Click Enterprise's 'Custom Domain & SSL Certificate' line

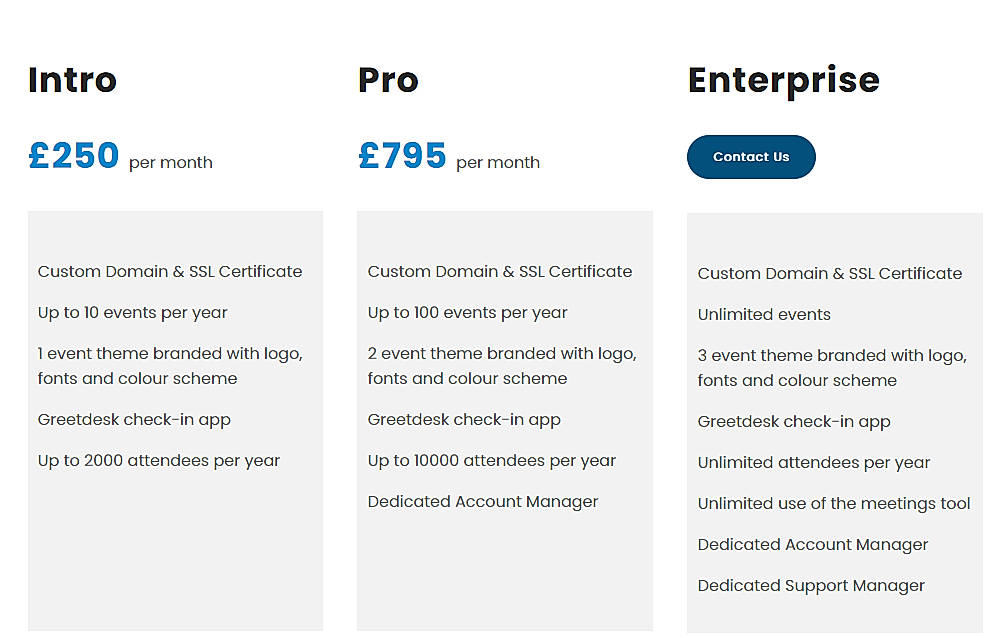(x=830, y=273)
